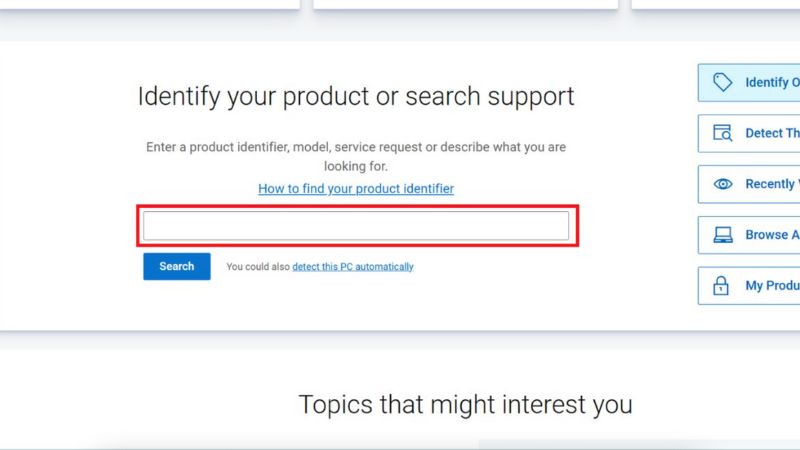Image resolution: width=800 pixels, height=450 pixels.
Task: Select the Identify tab label
Action: [772, 82]
